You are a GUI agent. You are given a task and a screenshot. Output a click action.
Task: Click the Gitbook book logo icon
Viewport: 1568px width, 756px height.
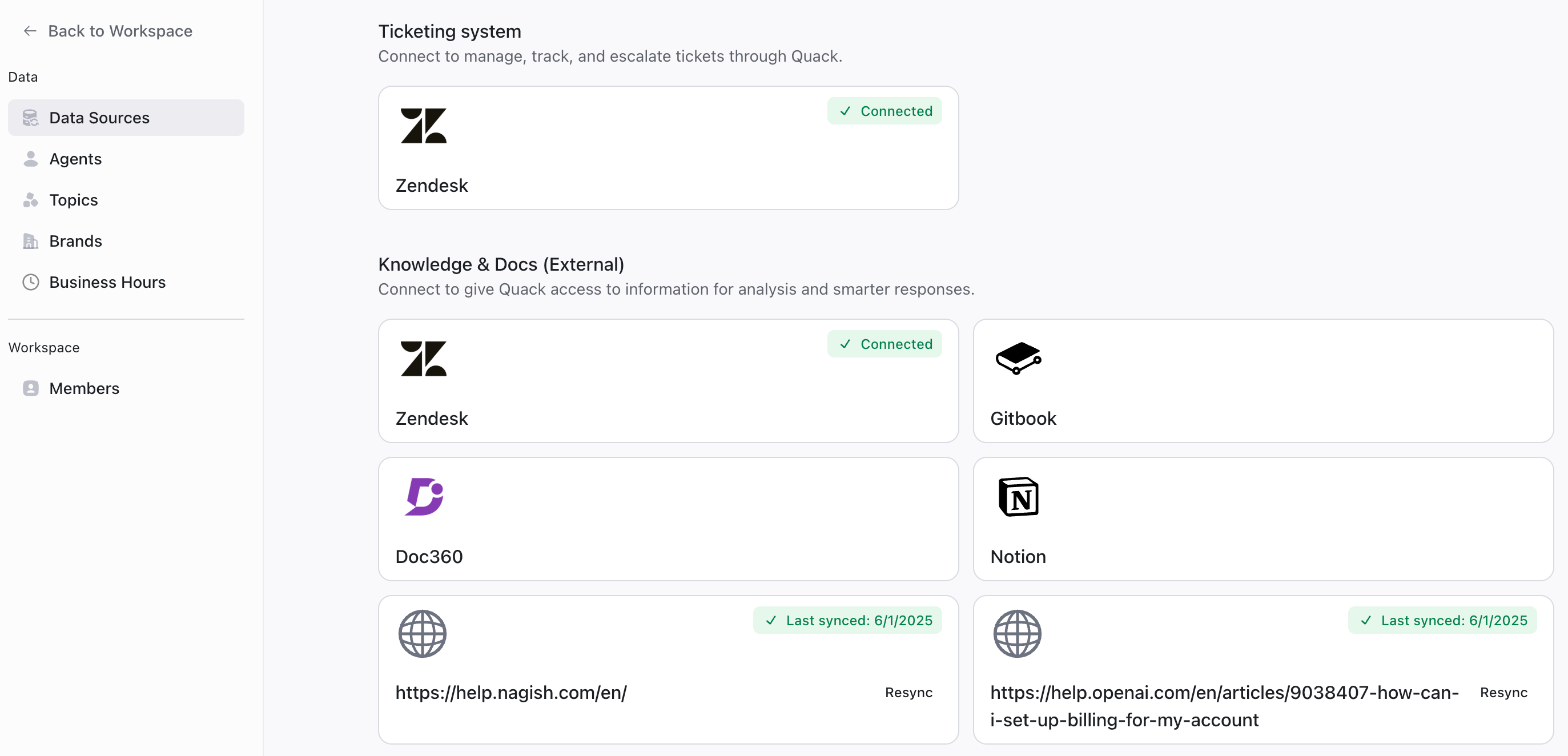click(1018, 359)
